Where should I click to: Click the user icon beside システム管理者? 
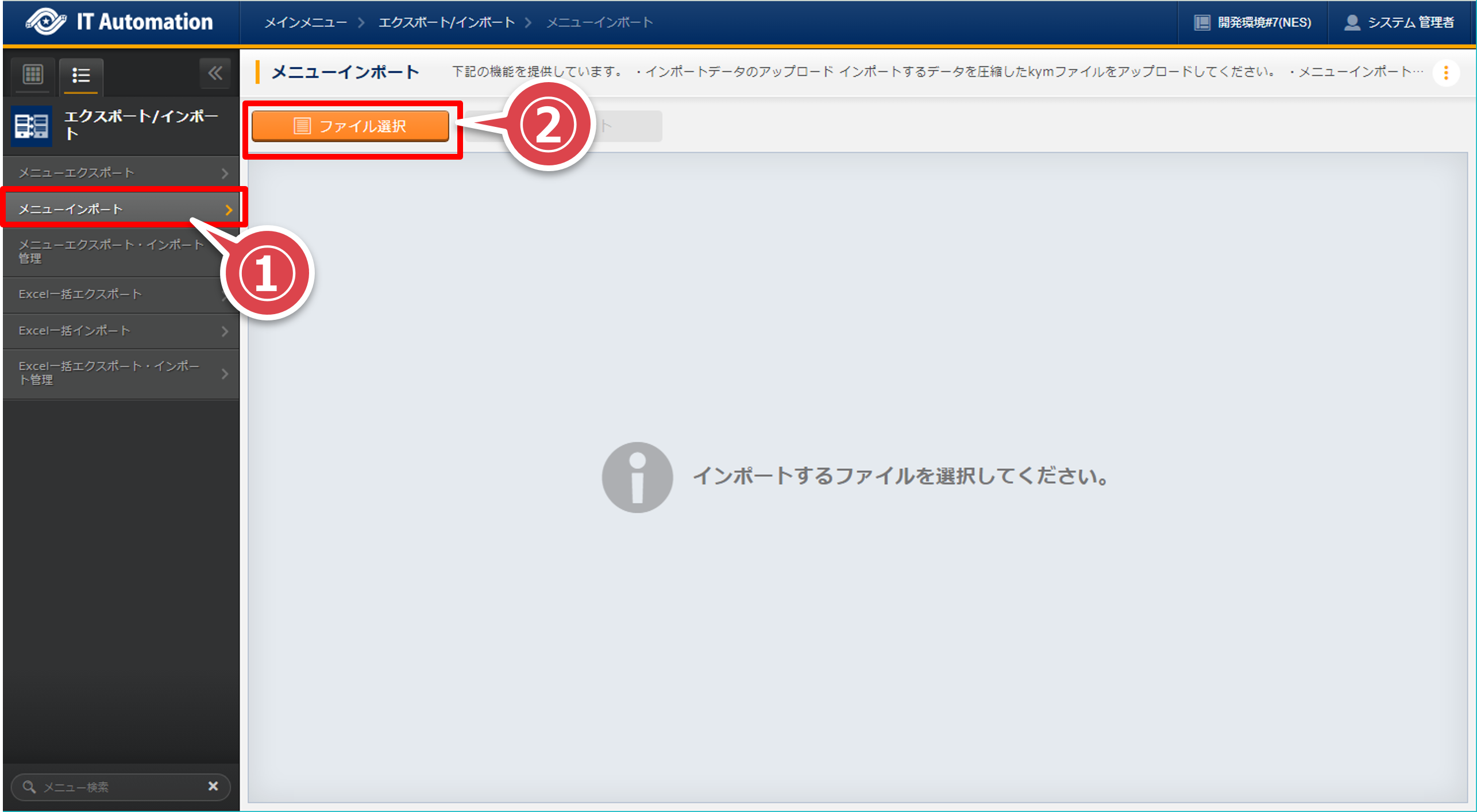[x=1352, y=22]
